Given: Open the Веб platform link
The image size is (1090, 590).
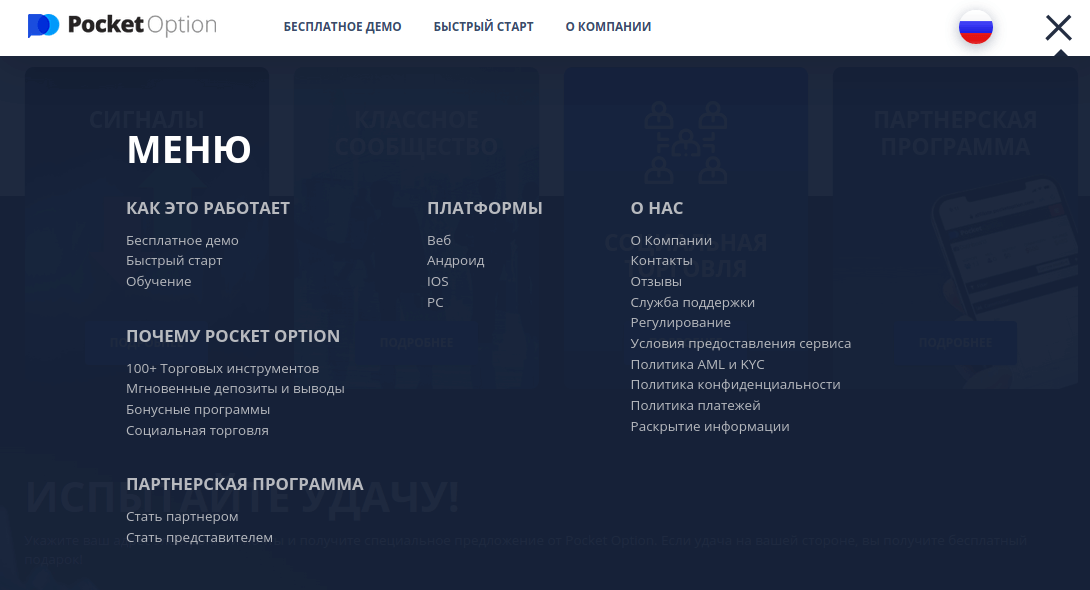Looking at the screenshot, I should pos(439,241).
